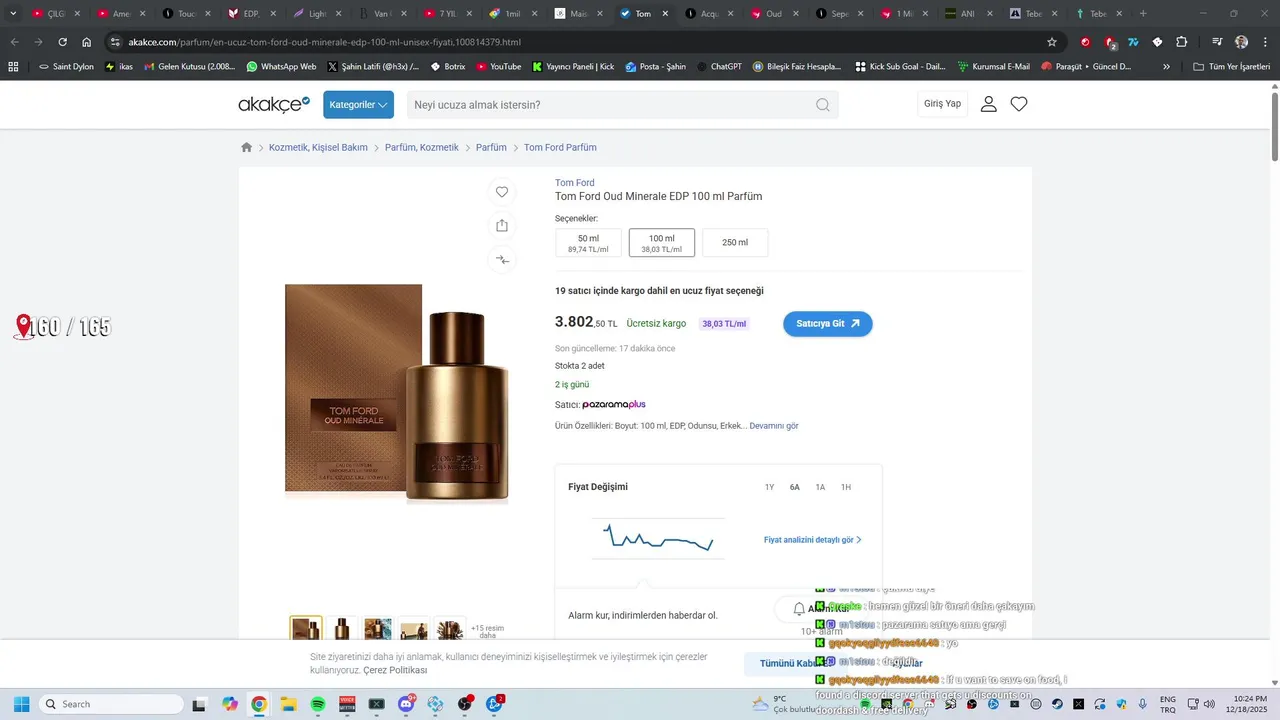The width and height of the screenshot is (1280, 720).
Task: Open the +15 resim daha gallery link
Action: tap(487, 631)
